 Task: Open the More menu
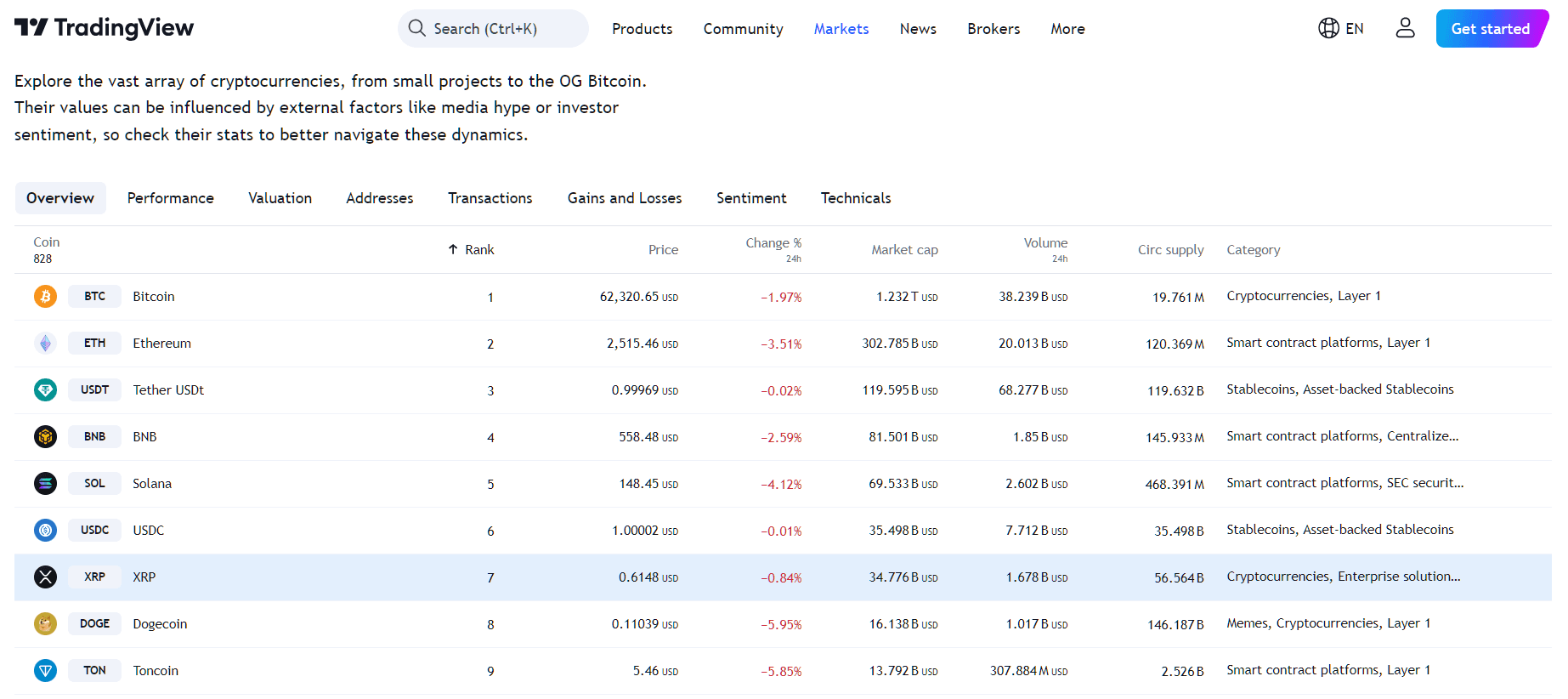tap(1067, 29)
